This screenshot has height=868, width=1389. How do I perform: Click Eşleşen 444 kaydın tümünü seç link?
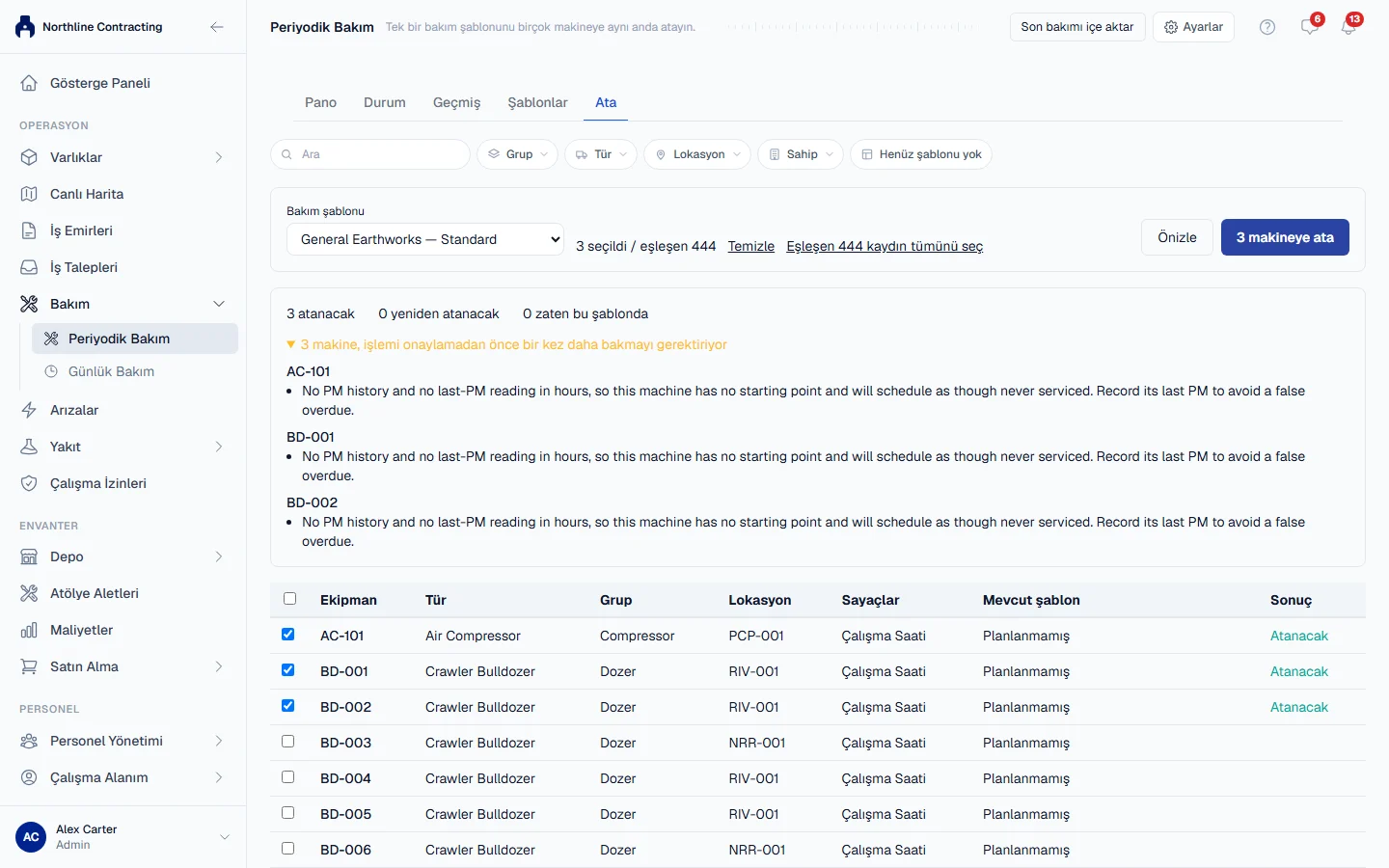point(885,246)
